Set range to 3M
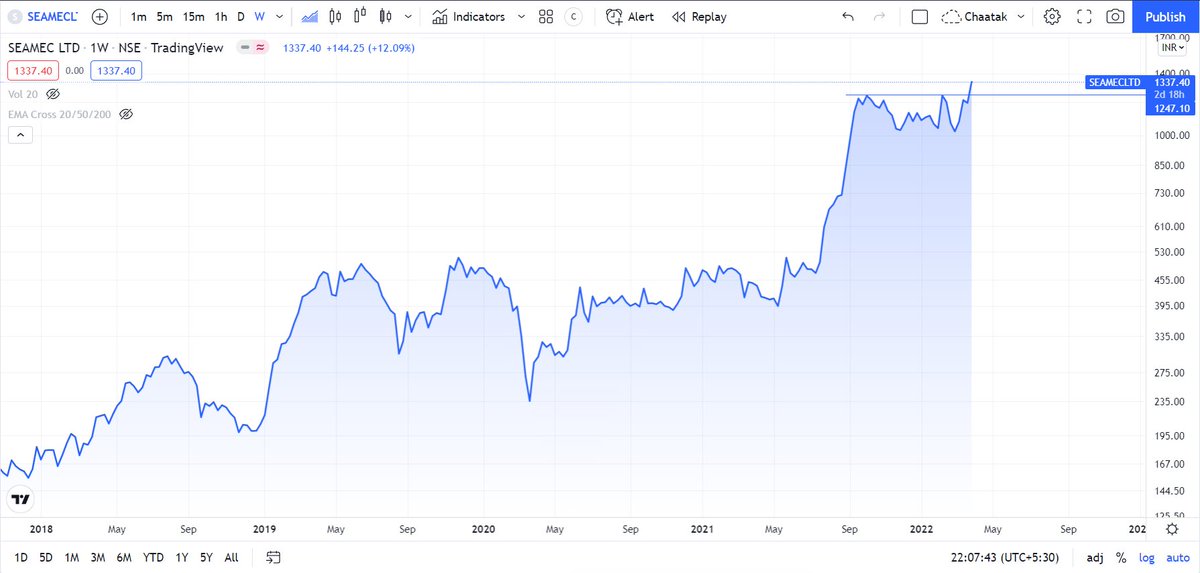The image size is (1200, 573). pos(98,557)
